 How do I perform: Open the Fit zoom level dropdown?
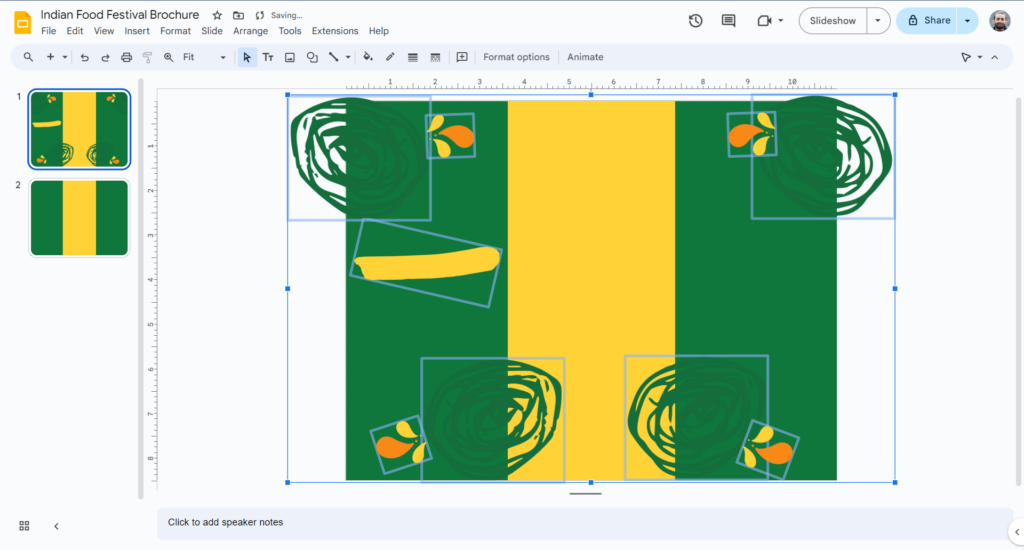point(204,57)
